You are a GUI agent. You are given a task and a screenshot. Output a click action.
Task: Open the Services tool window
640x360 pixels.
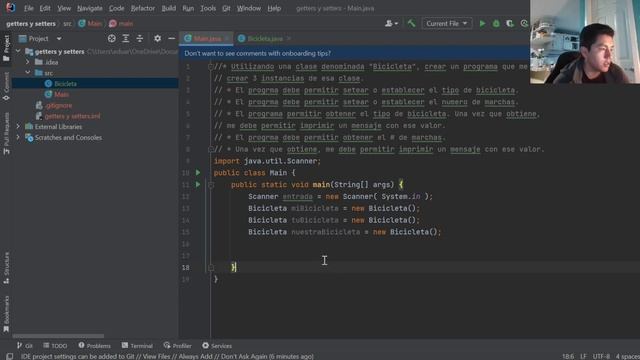(217, 346)
